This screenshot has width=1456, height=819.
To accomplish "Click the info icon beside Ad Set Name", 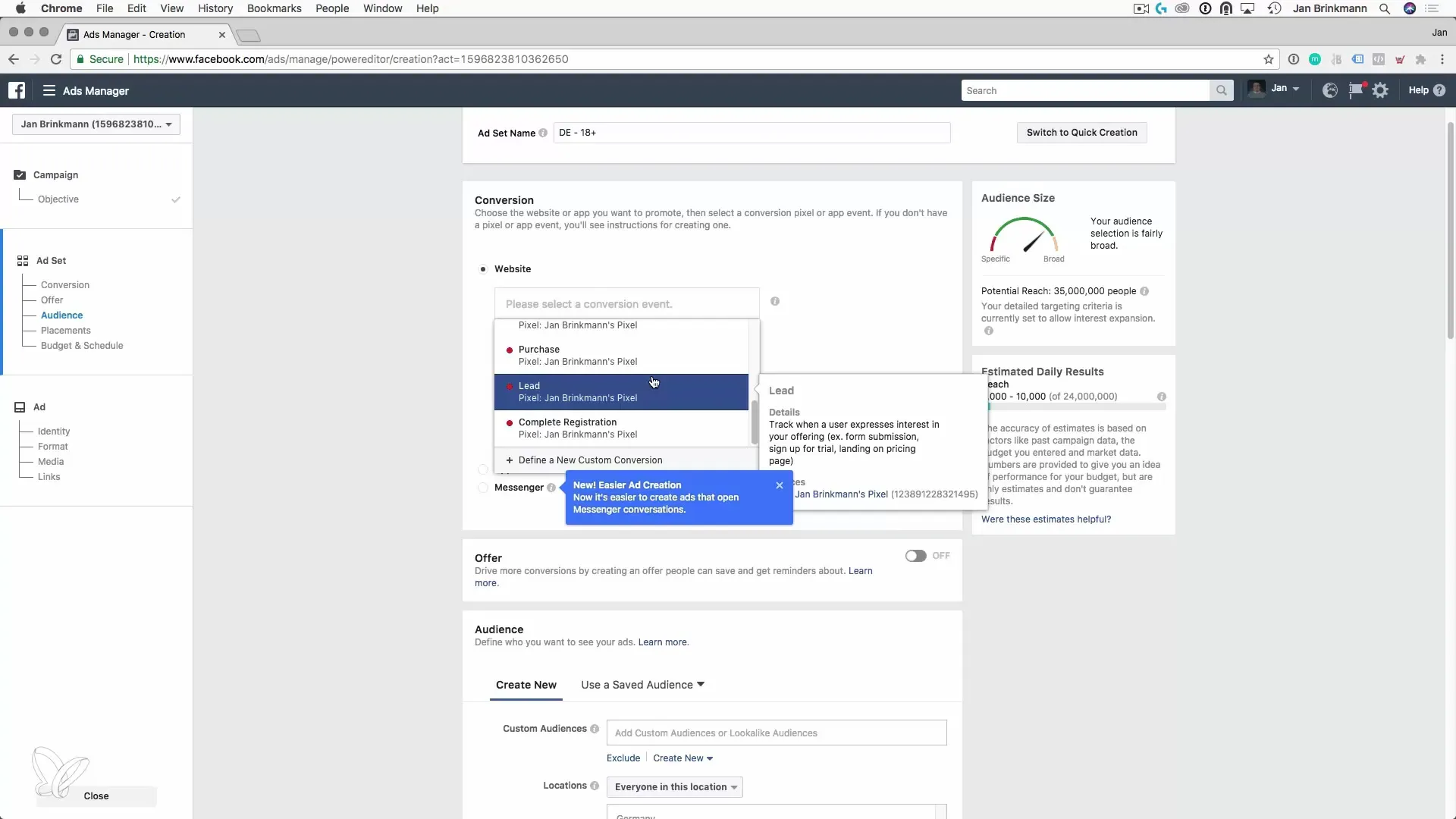I will 543,133.
